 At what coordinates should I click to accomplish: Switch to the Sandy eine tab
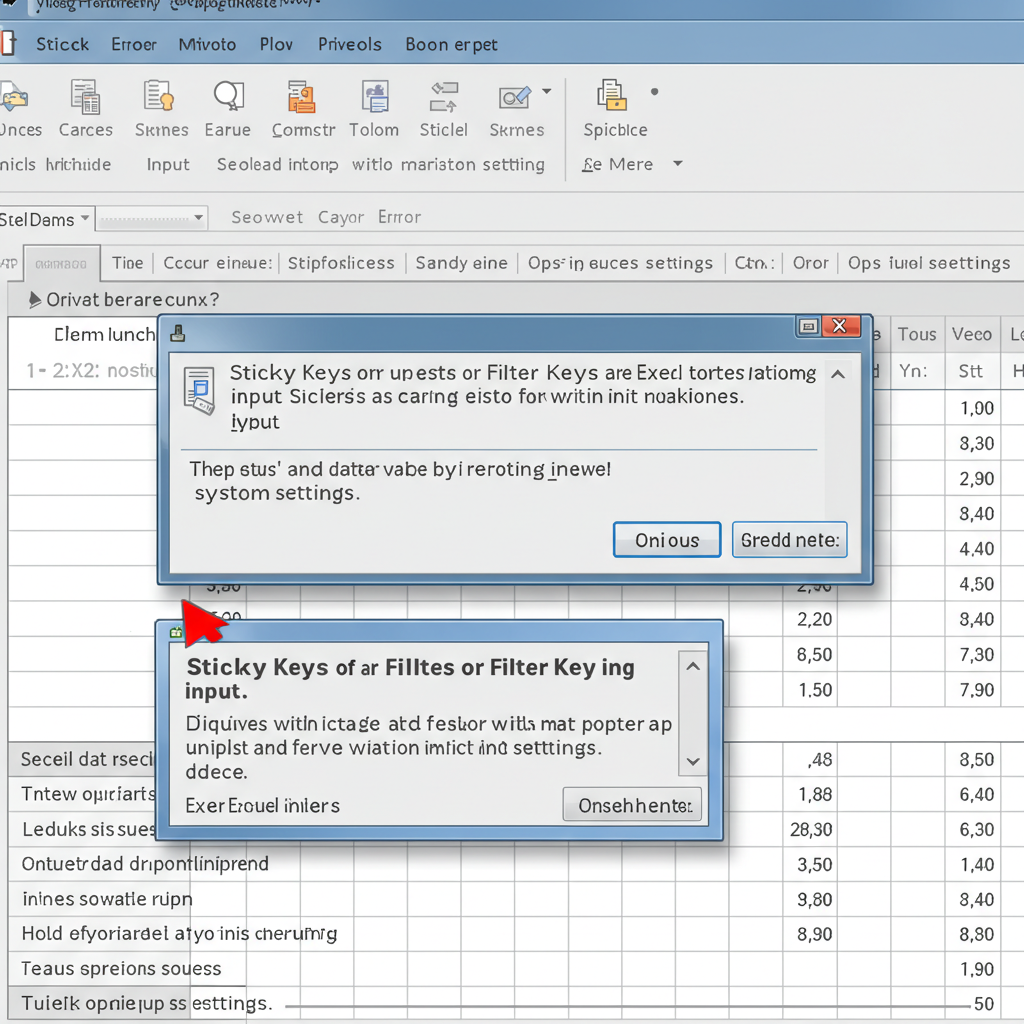(x=461, y=263)
